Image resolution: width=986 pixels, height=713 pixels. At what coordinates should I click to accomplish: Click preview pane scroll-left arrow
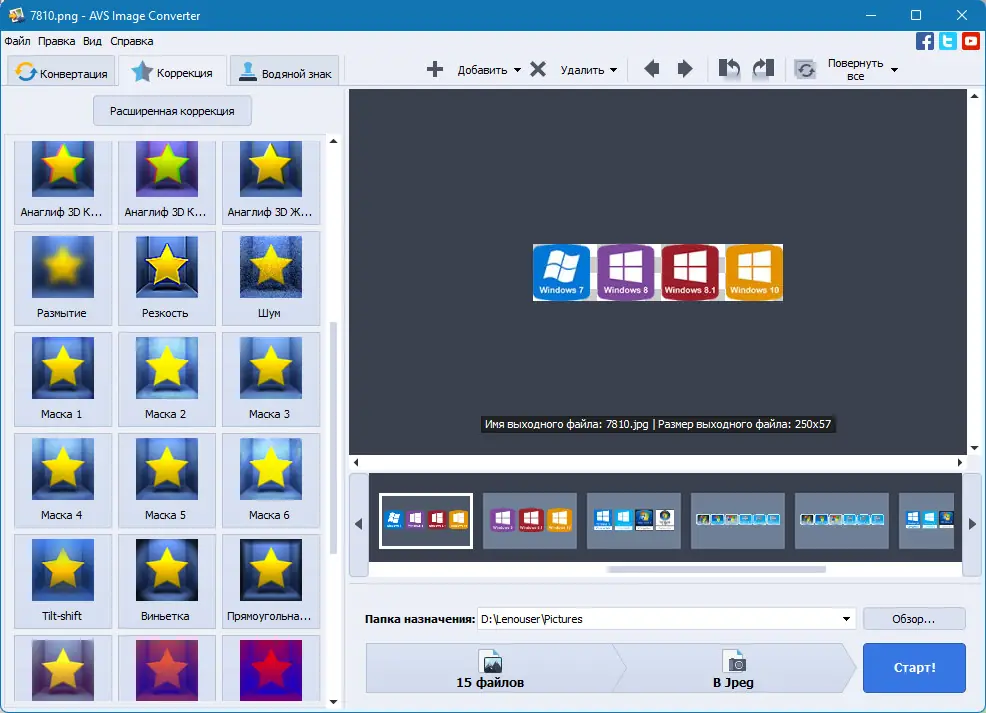pyautogui.click(x=356, y=462)
